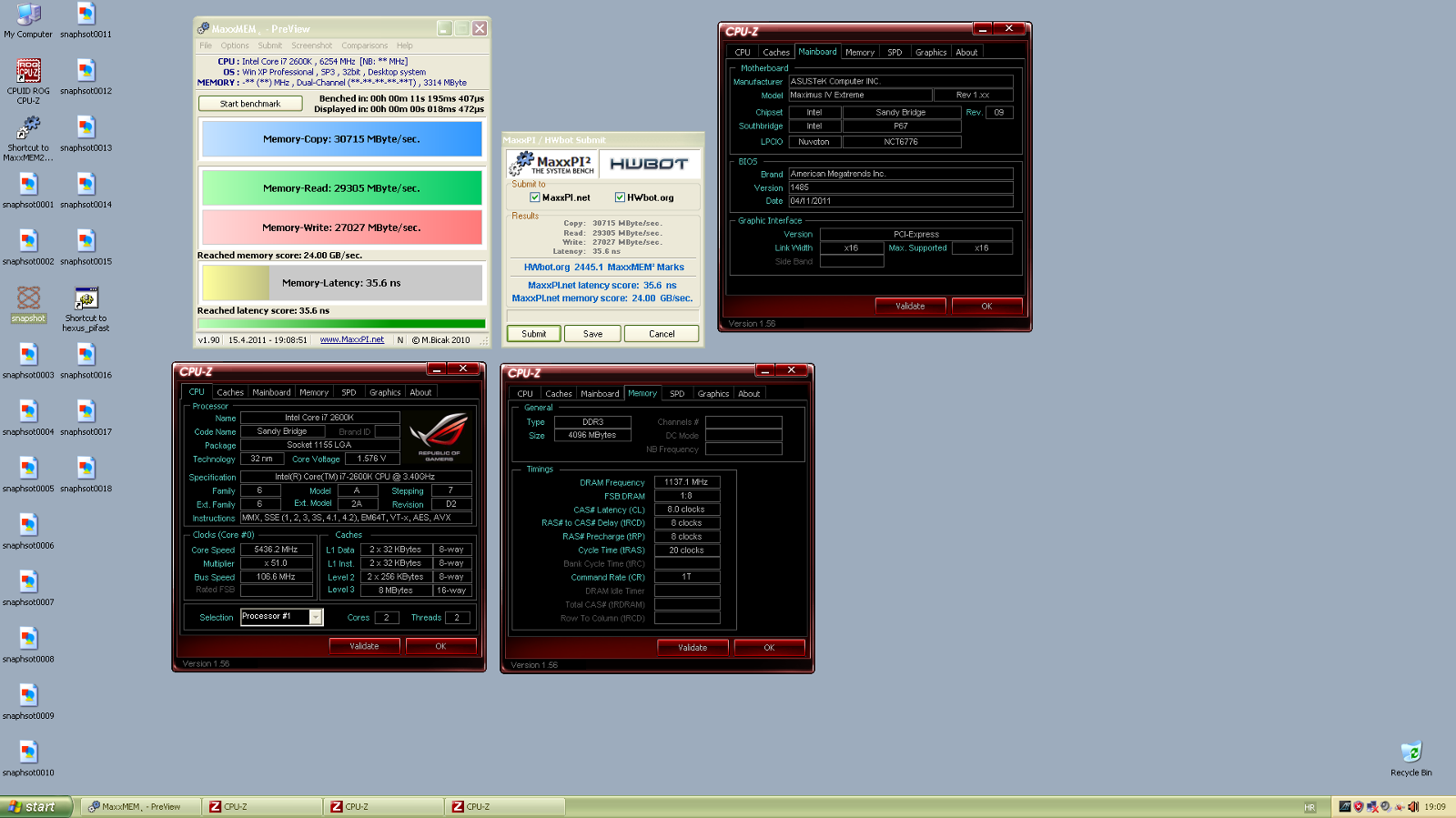
Task: Select the highlighted snapshot desktop icon
Action: pos(28,304)
